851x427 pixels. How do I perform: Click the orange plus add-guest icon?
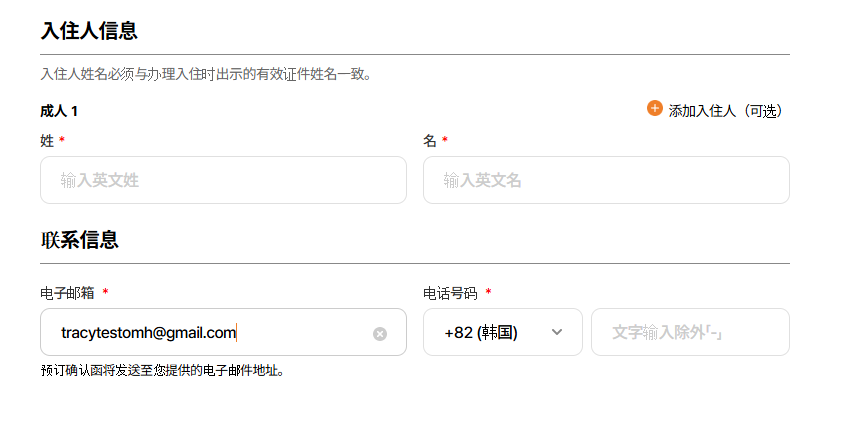[x=655, y=108]
